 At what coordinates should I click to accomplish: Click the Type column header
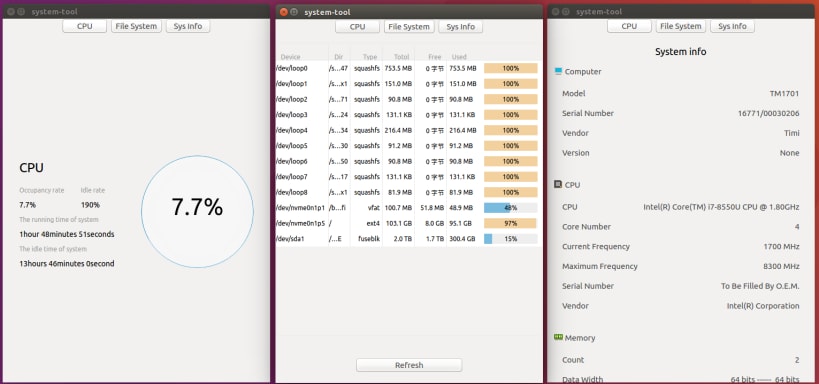pos(370,57)
